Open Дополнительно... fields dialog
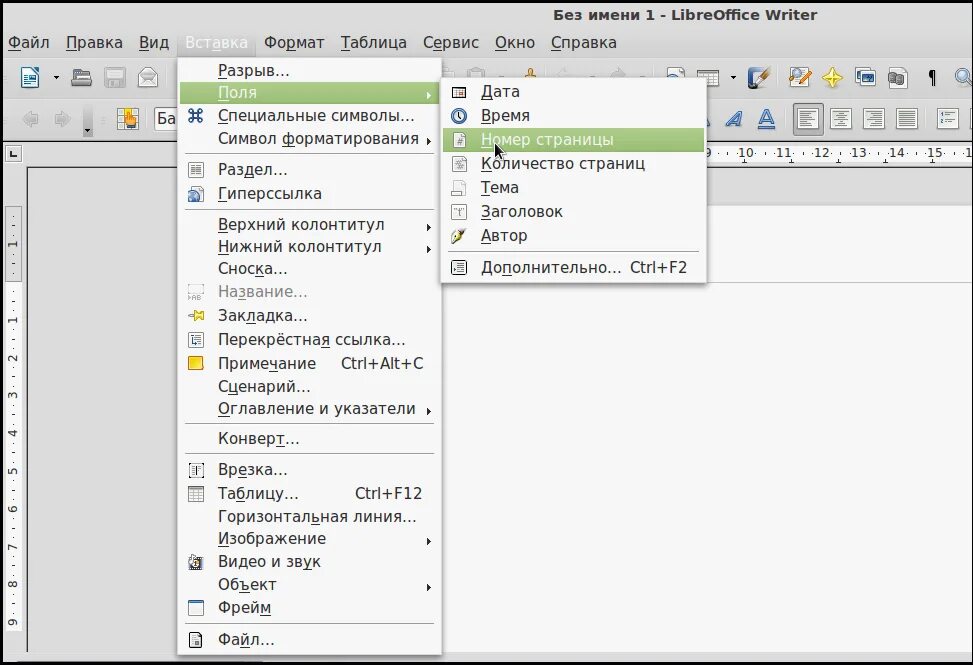The height and width of the screenshot is (665, 973). pyautogui.click(x=573, y=268)
